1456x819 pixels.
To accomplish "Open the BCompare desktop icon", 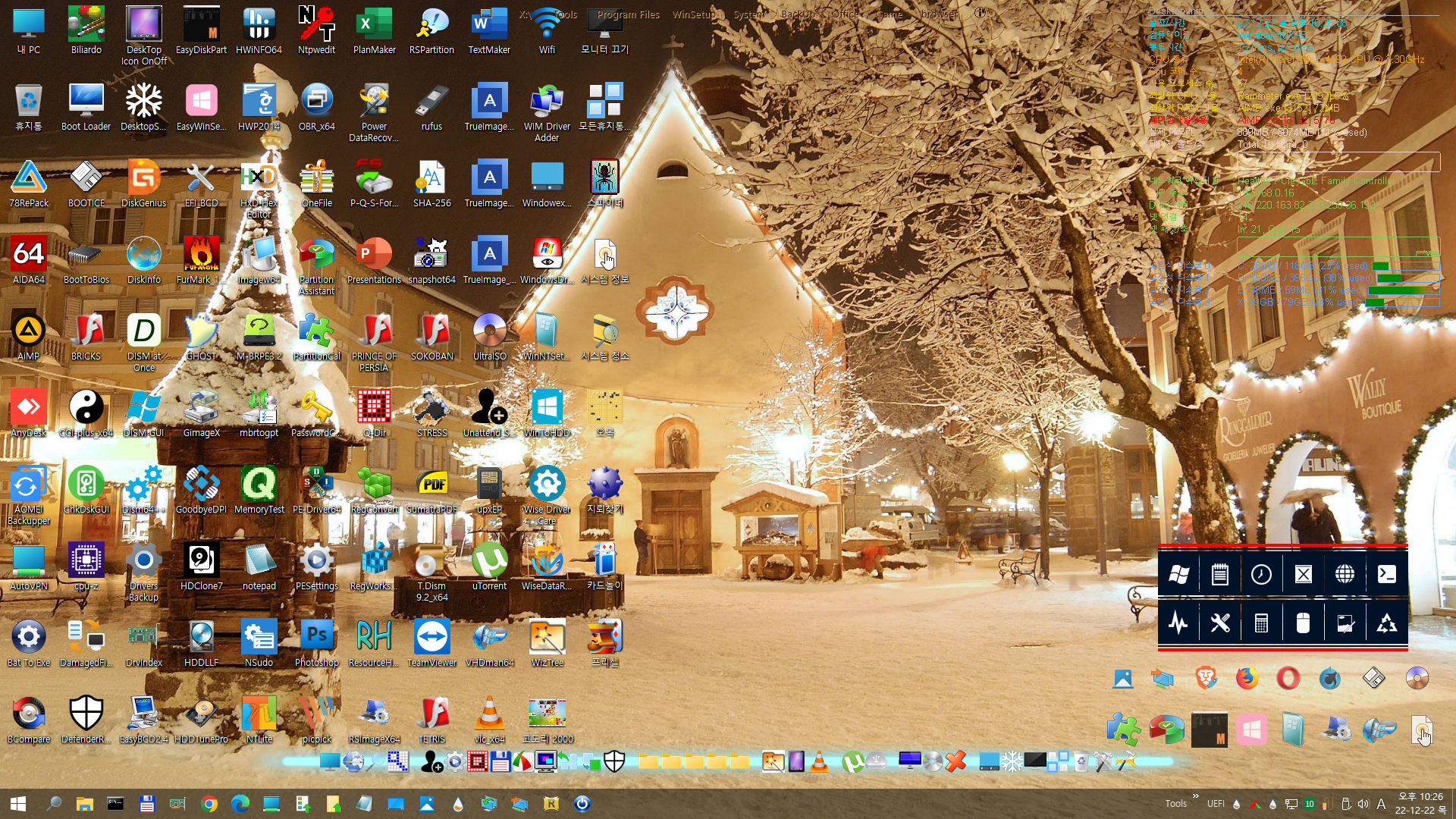I will [29, 720].
